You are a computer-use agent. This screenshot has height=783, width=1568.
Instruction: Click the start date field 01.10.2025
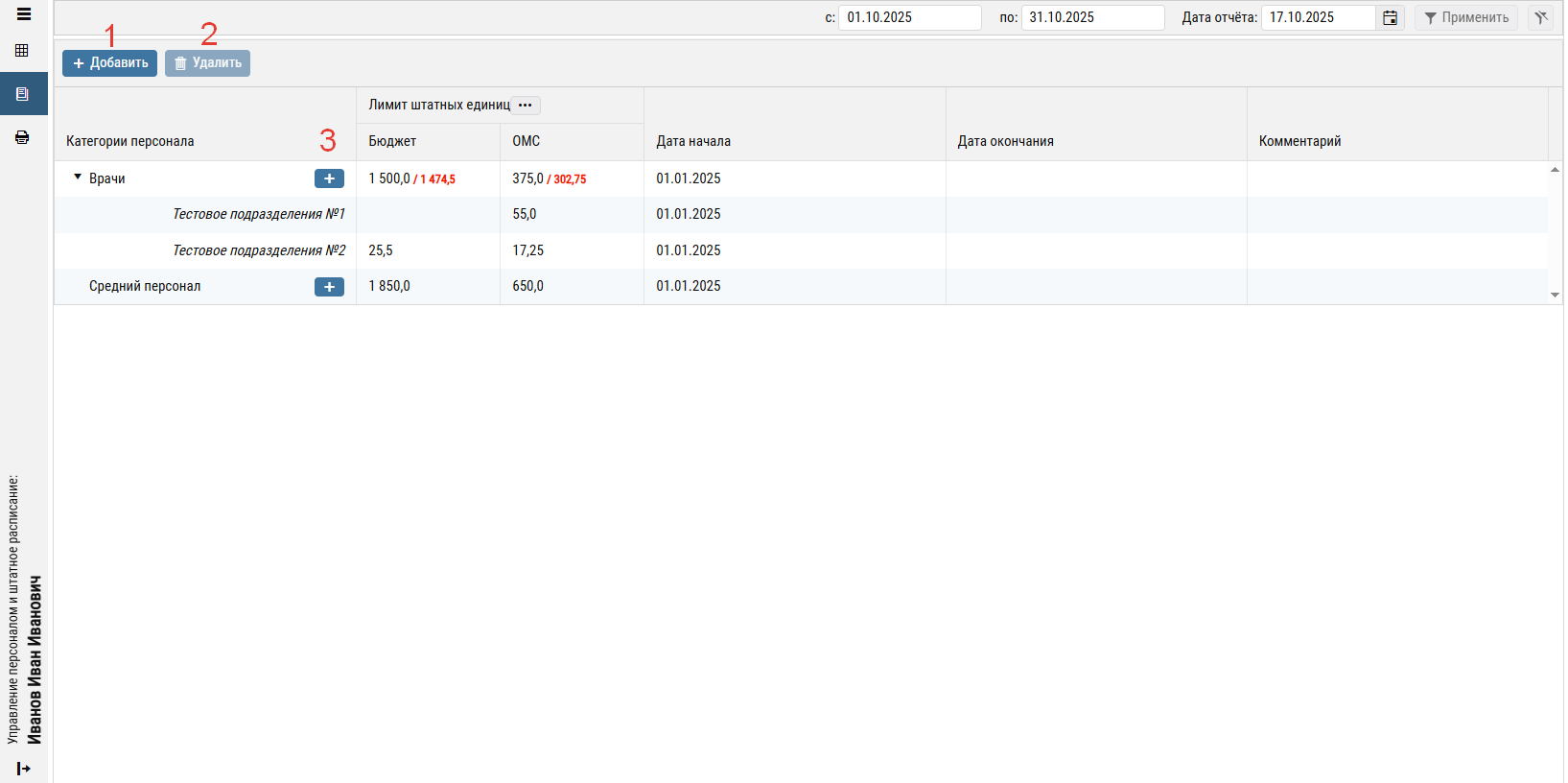click(908, 18)
